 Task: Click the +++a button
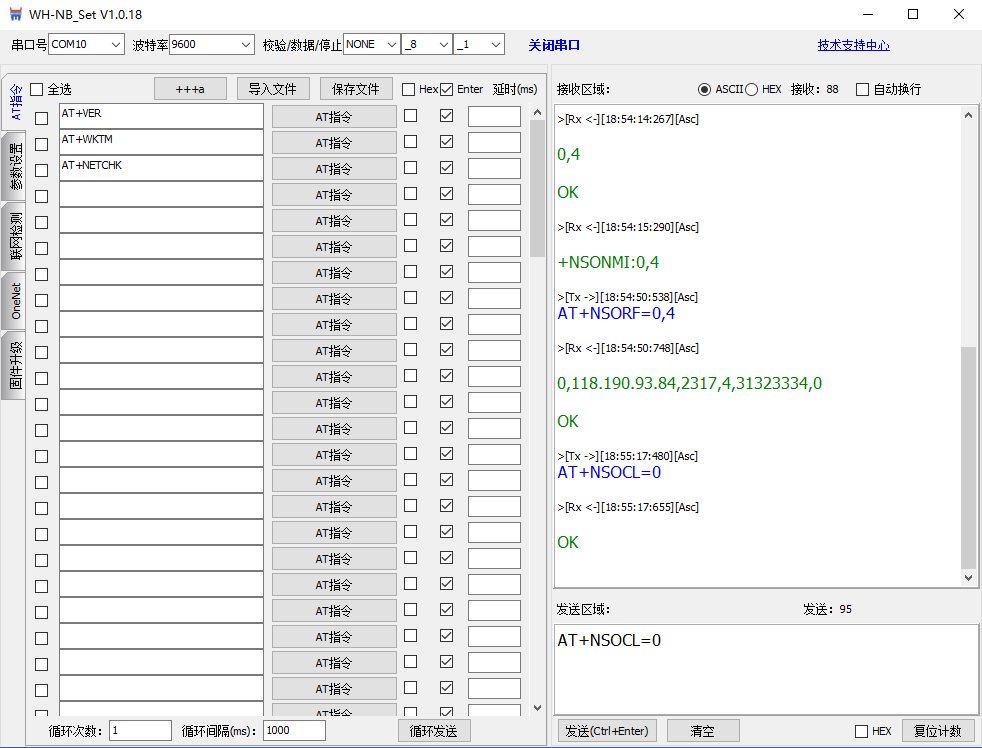click(190, 89)
